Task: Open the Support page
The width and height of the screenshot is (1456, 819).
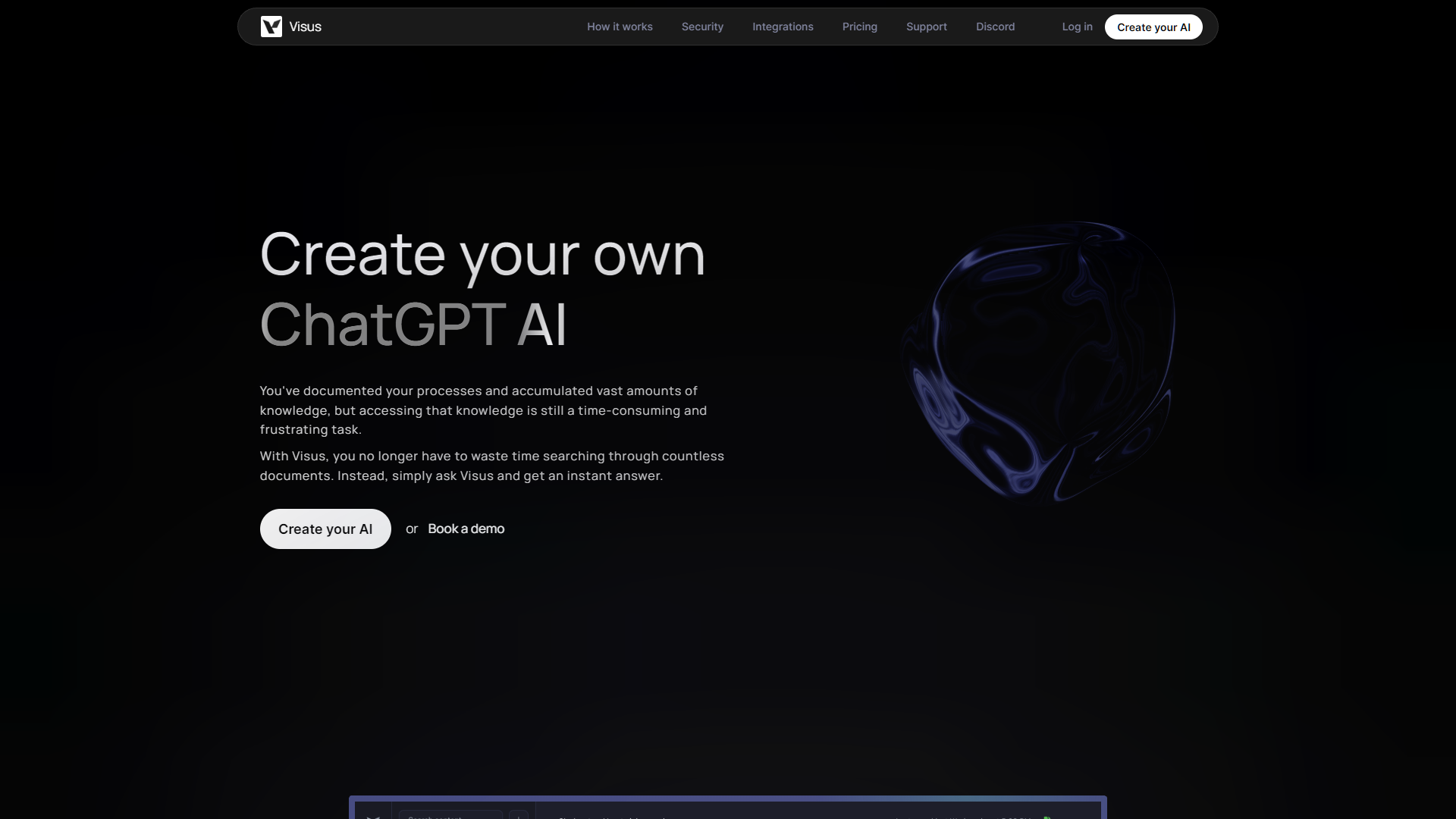Action: tap(927, 27)
